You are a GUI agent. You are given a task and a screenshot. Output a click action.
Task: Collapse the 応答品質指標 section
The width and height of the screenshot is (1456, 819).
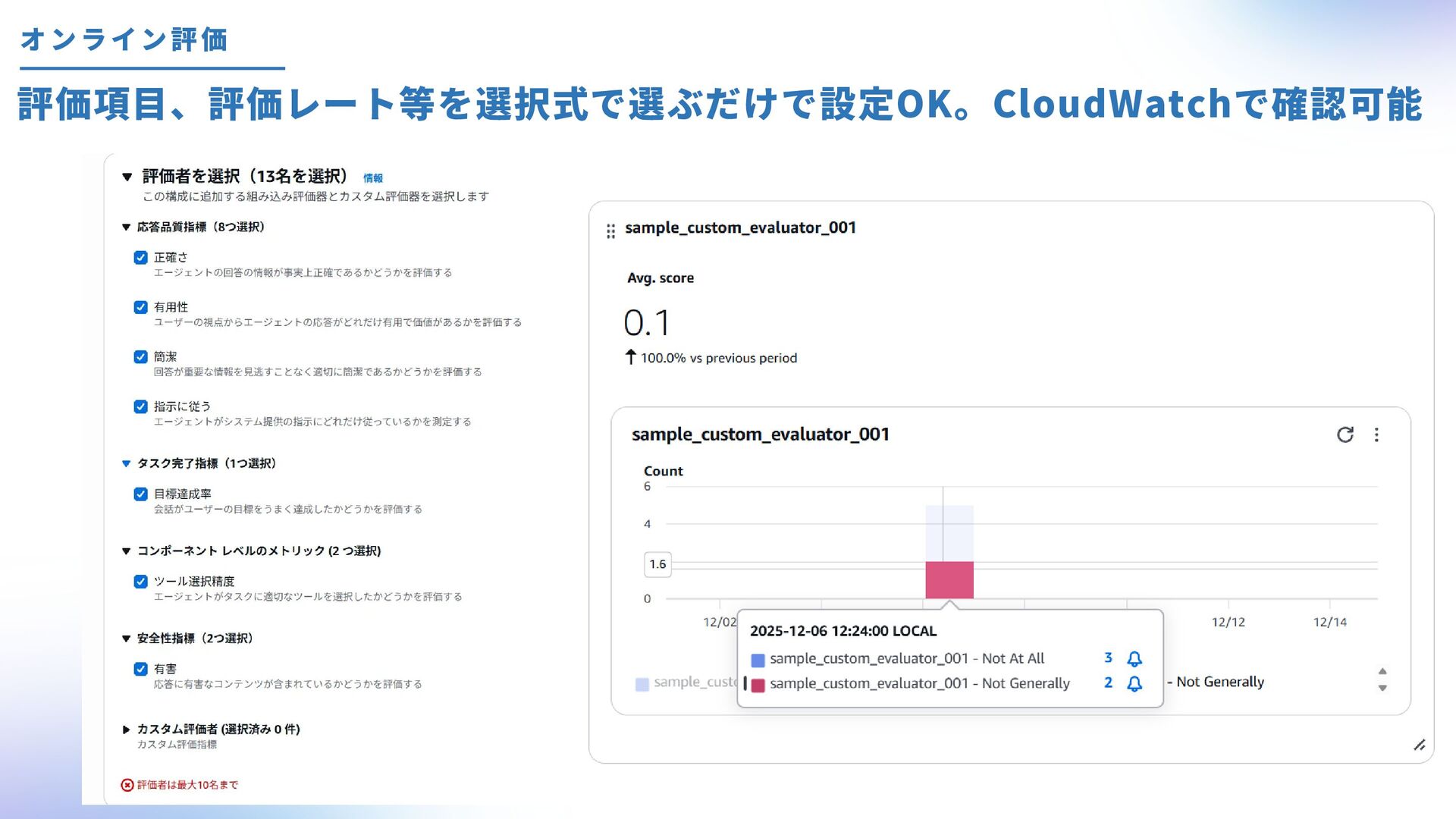point(126,227)
